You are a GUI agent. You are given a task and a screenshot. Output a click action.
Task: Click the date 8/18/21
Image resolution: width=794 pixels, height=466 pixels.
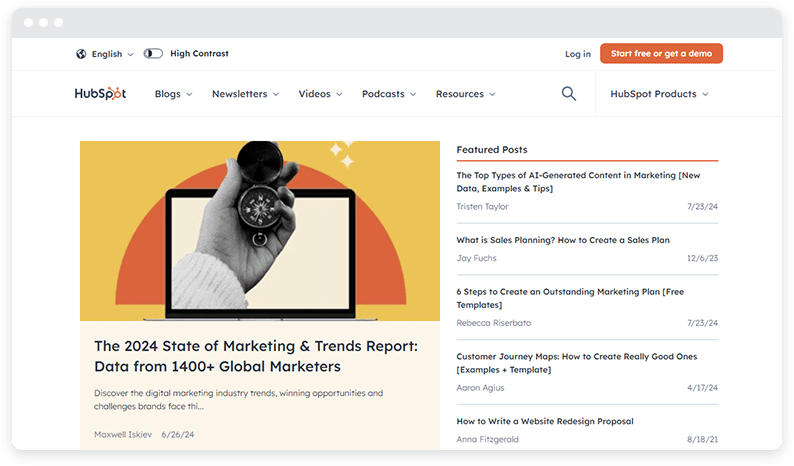[702, 440]
